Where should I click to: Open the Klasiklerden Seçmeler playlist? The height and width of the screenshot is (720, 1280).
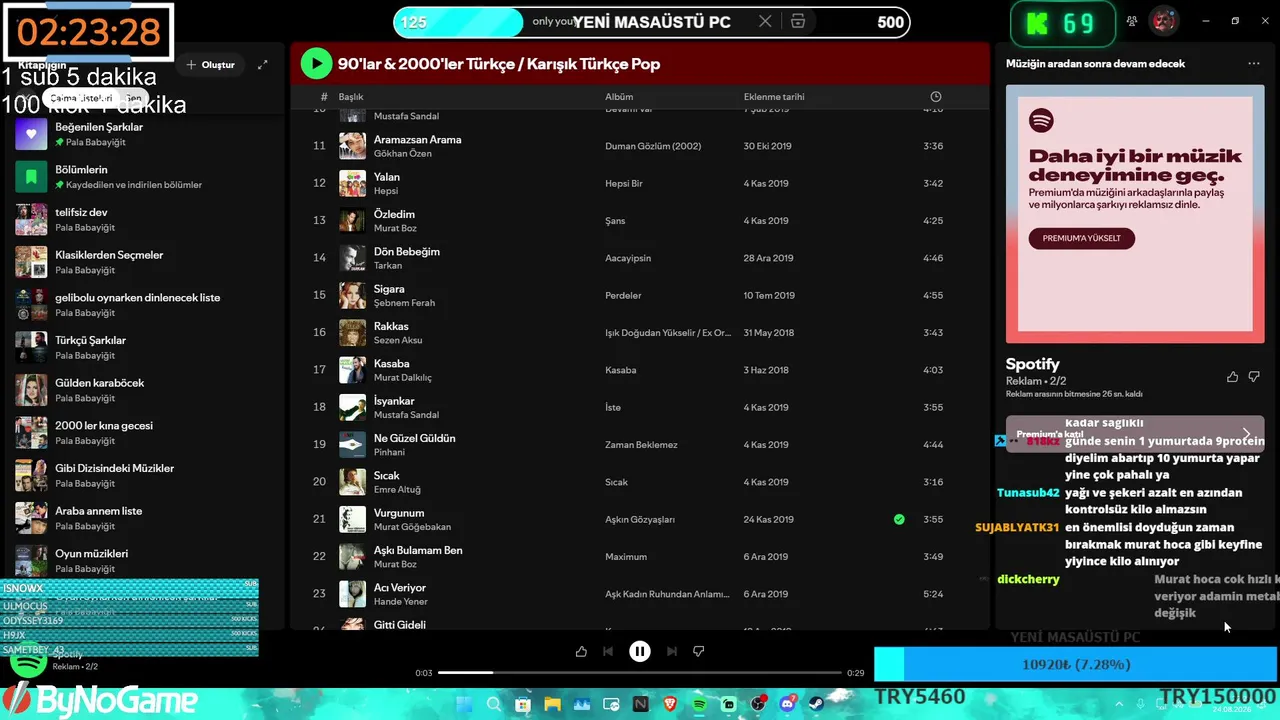(143, 262)
